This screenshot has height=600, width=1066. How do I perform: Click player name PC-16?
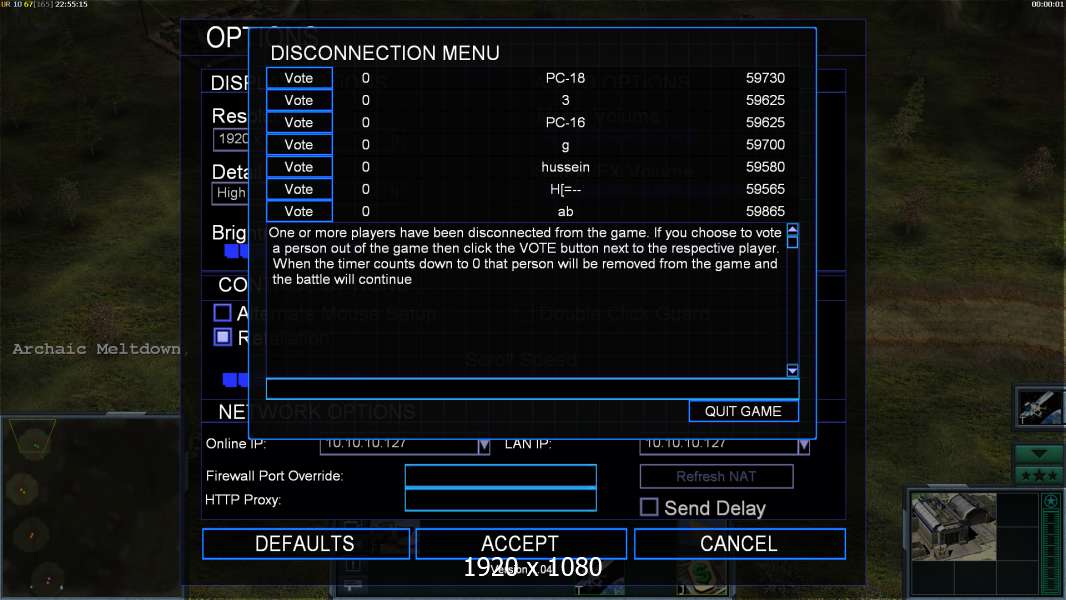(x=566, y=123)
